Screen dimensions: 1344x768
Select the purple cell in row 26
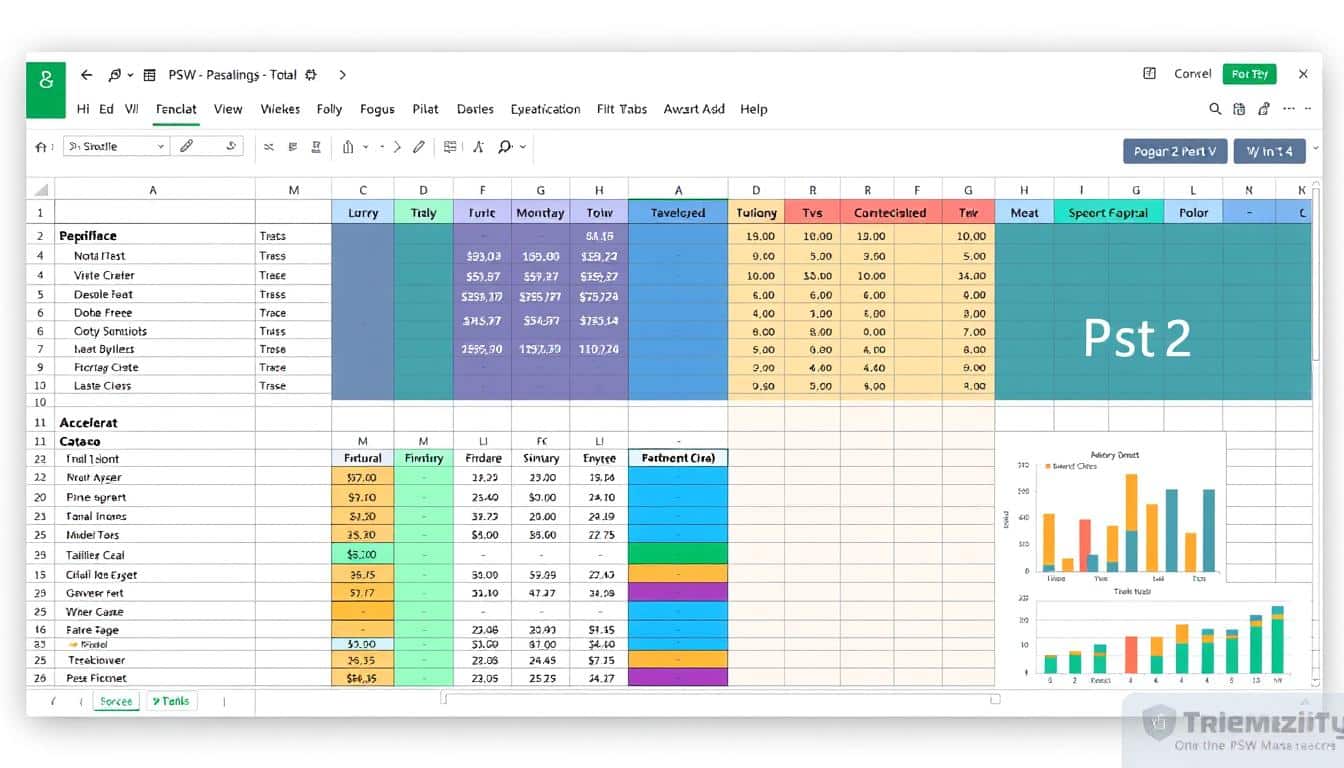click(678, 678)
